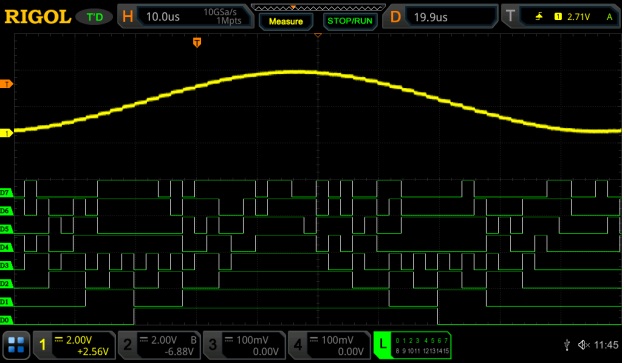Select the rising edge trigger slope icon
This screenshot has width=622, height=363.
coord(539,17)
